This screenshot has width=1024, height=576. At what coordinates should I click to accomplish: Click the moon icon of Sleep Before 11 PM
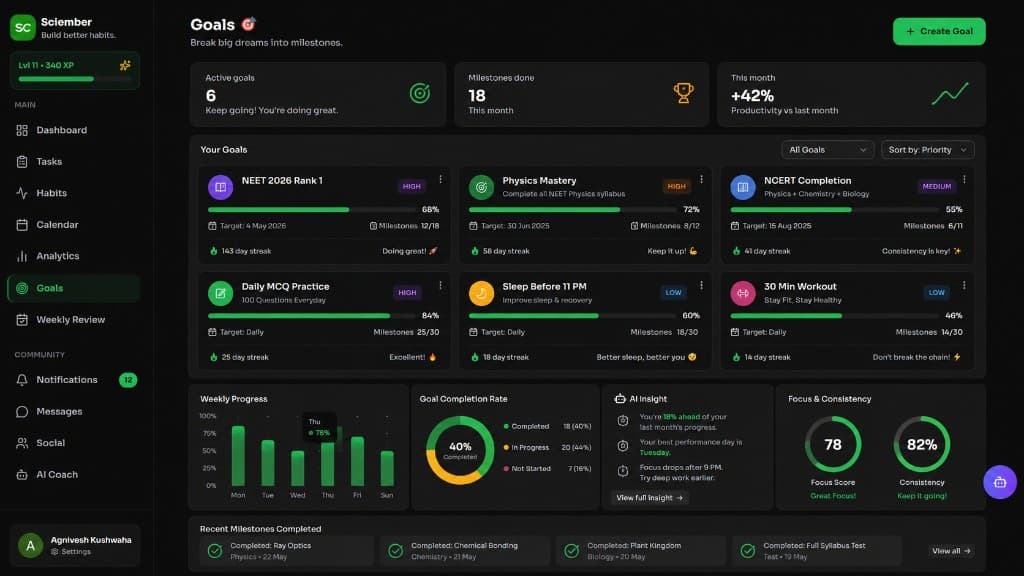(x=481, y=293)
